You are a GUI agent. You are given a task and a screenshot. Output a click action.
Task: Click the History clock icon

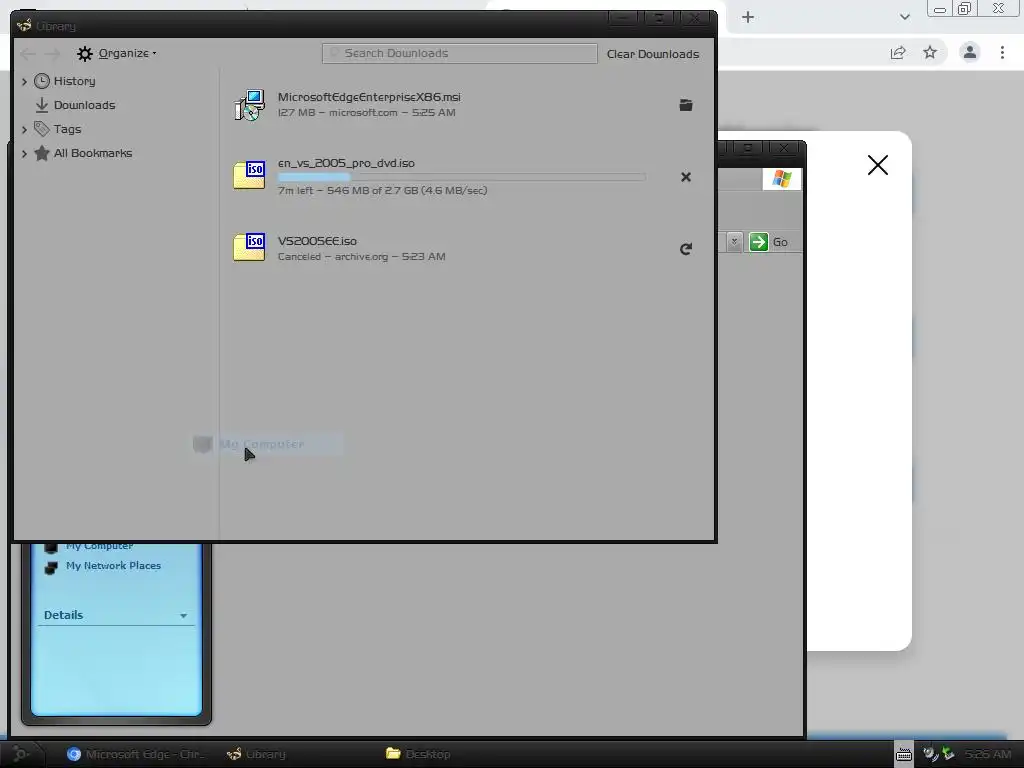pos(42,81)
